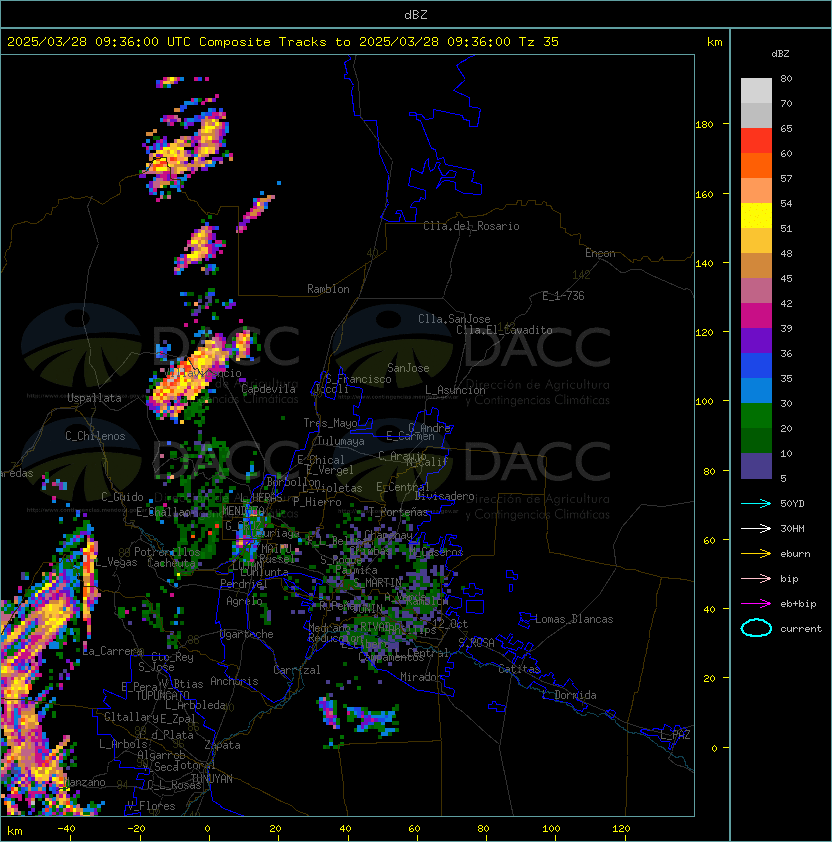Click the 'Mirador' map label
The height and width of the screenshot is (842, 832).
(x=422, y=677)
